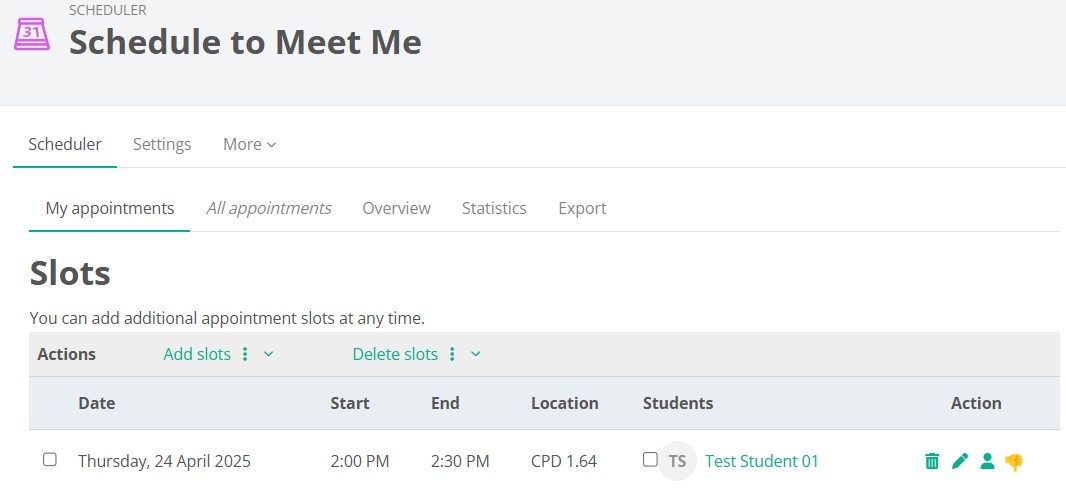Click the three-dot icon beside Delete slots
The image size is (1066, 494).
click(452, 354)
